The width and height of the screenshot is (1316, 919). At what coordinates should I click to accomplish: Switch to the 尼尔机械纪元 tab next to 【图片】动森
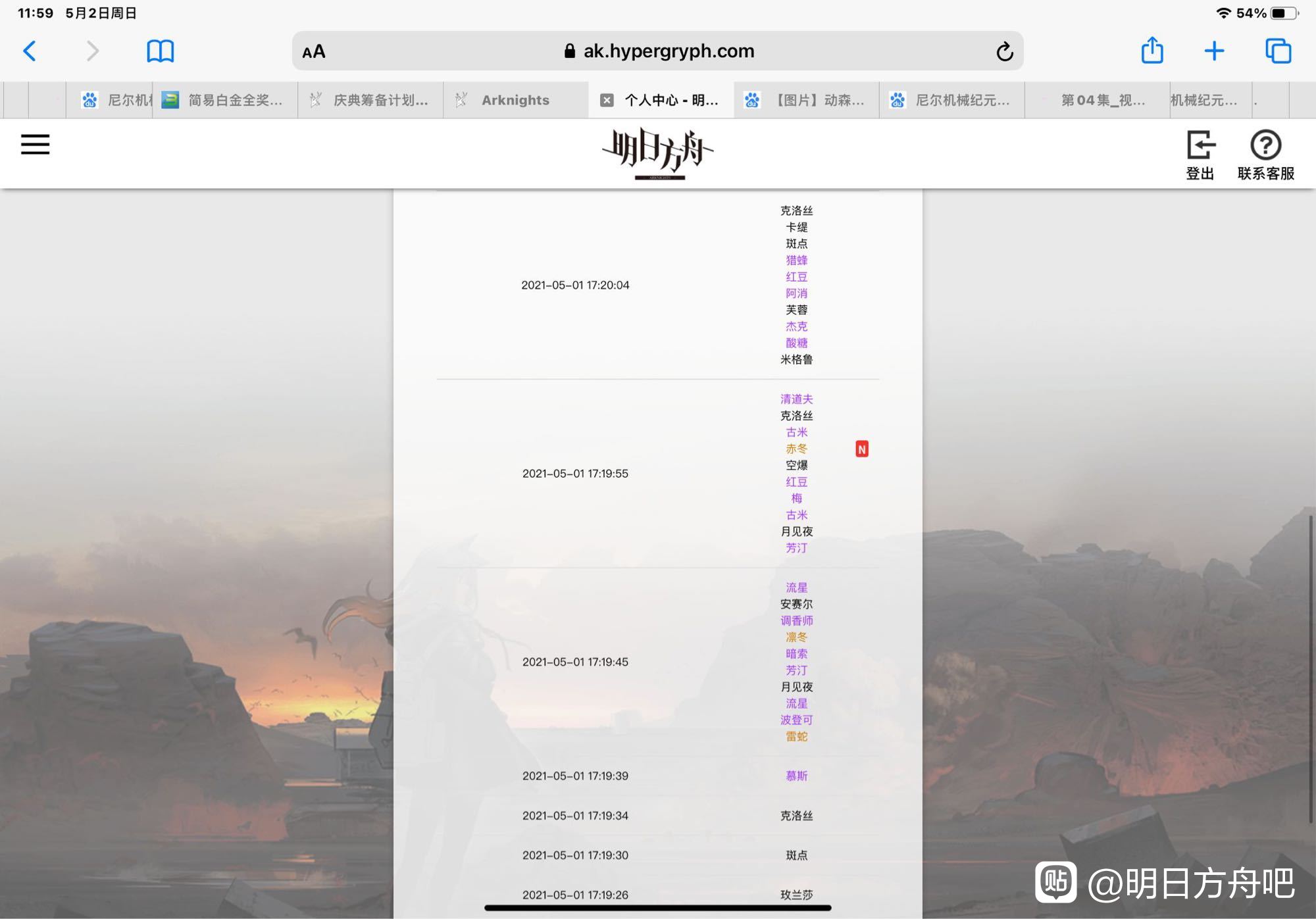pyautogui.click(x=952, y=100)
